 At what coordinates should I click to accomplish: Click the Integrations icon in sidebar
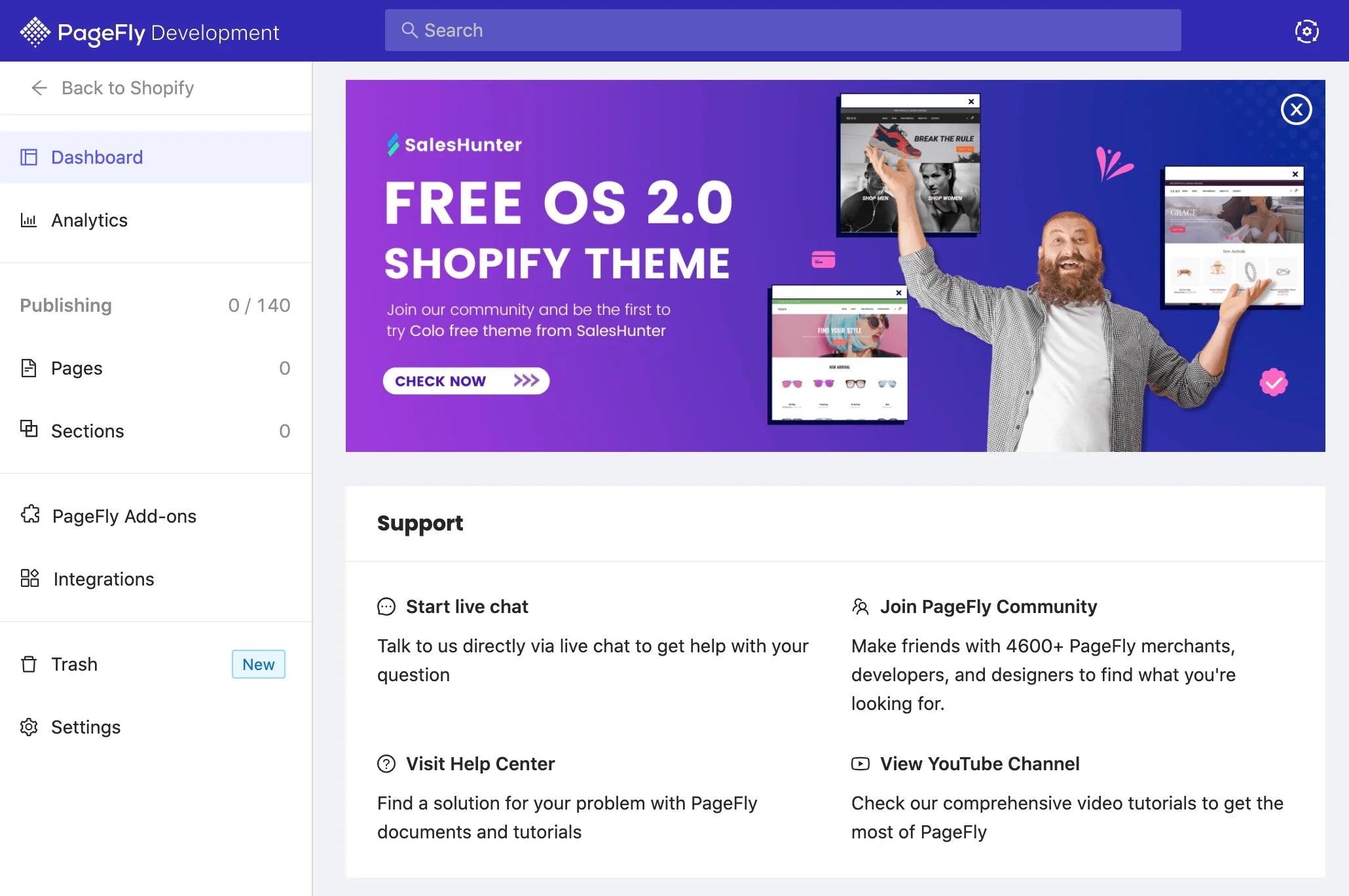(x=30, y=579)
